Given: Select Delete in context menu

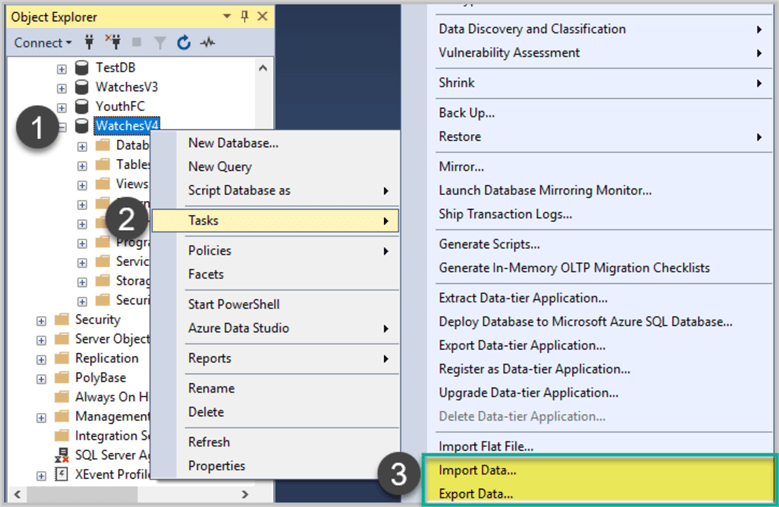Looking at the screenshot, I should 275,412.
